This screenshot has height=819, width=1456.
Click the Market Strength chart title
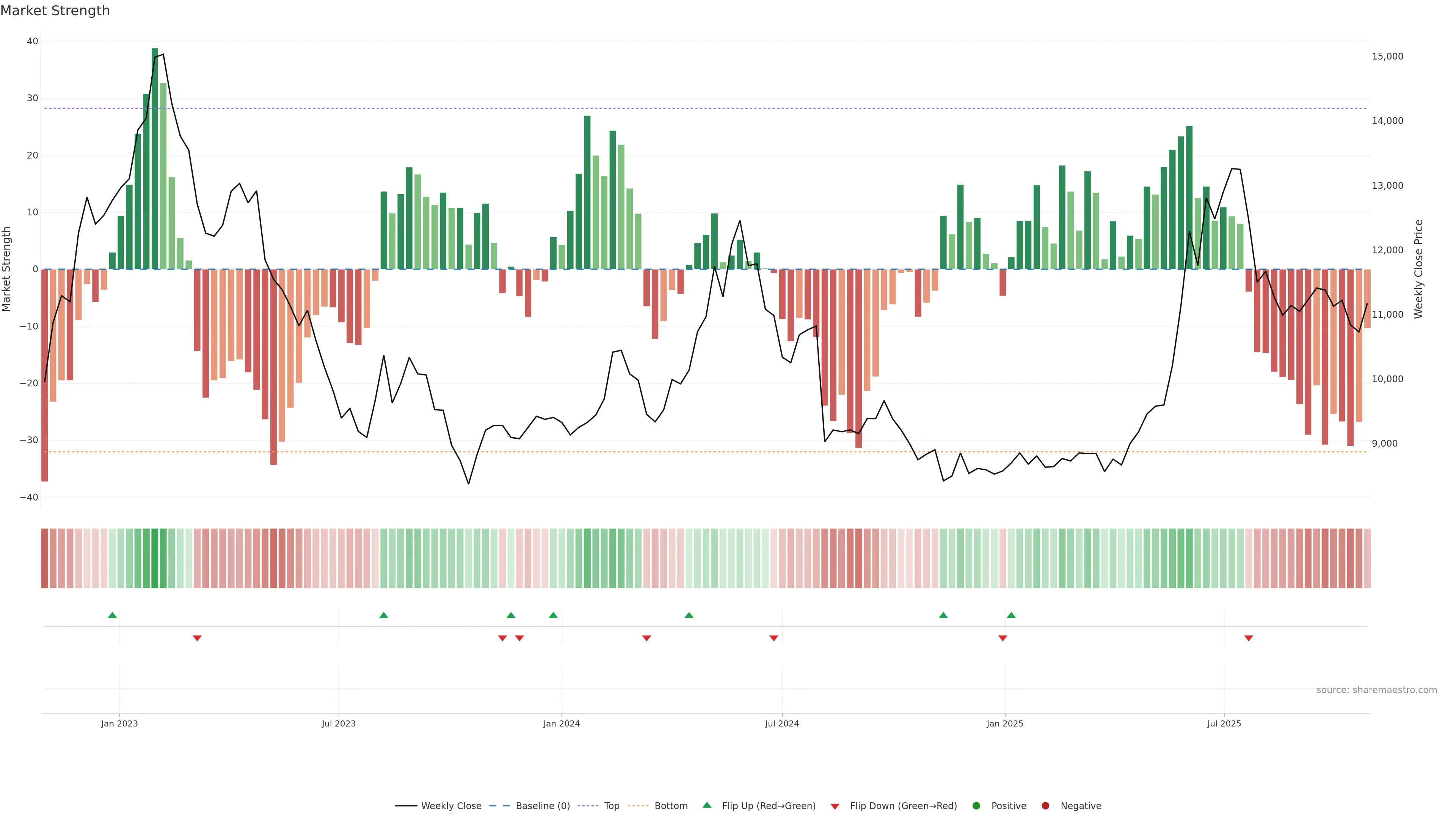pos(55,11)
